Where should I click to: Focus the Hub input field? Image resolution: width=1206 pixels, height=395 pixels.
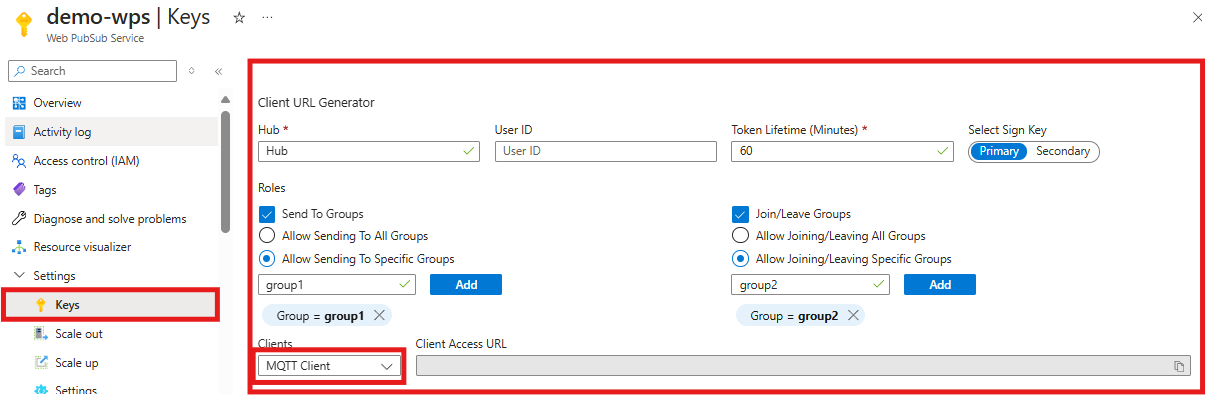pyautogui.click(x=368, y=151)
